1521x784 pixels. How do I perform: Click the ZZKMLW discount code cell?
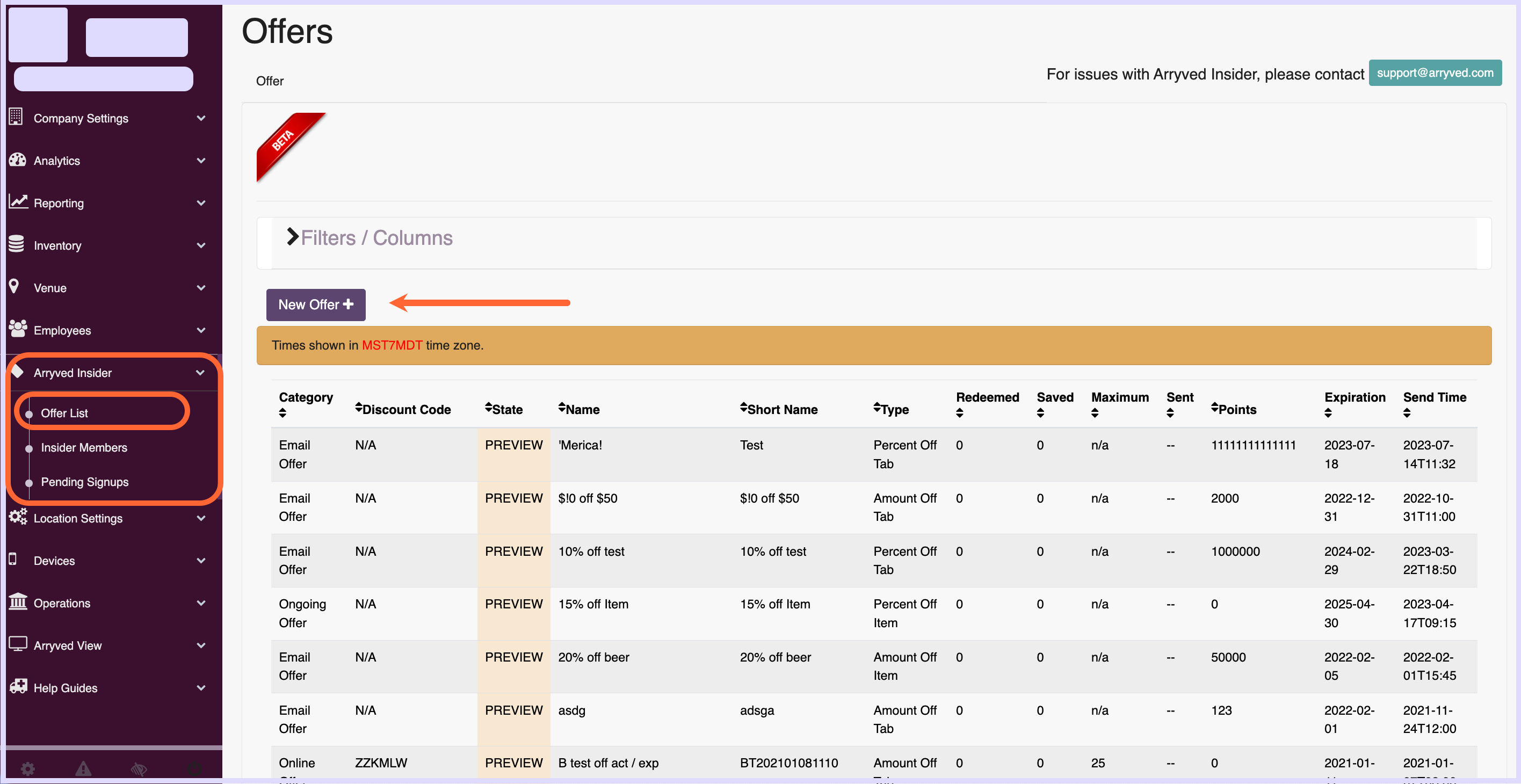pos(381,763)
